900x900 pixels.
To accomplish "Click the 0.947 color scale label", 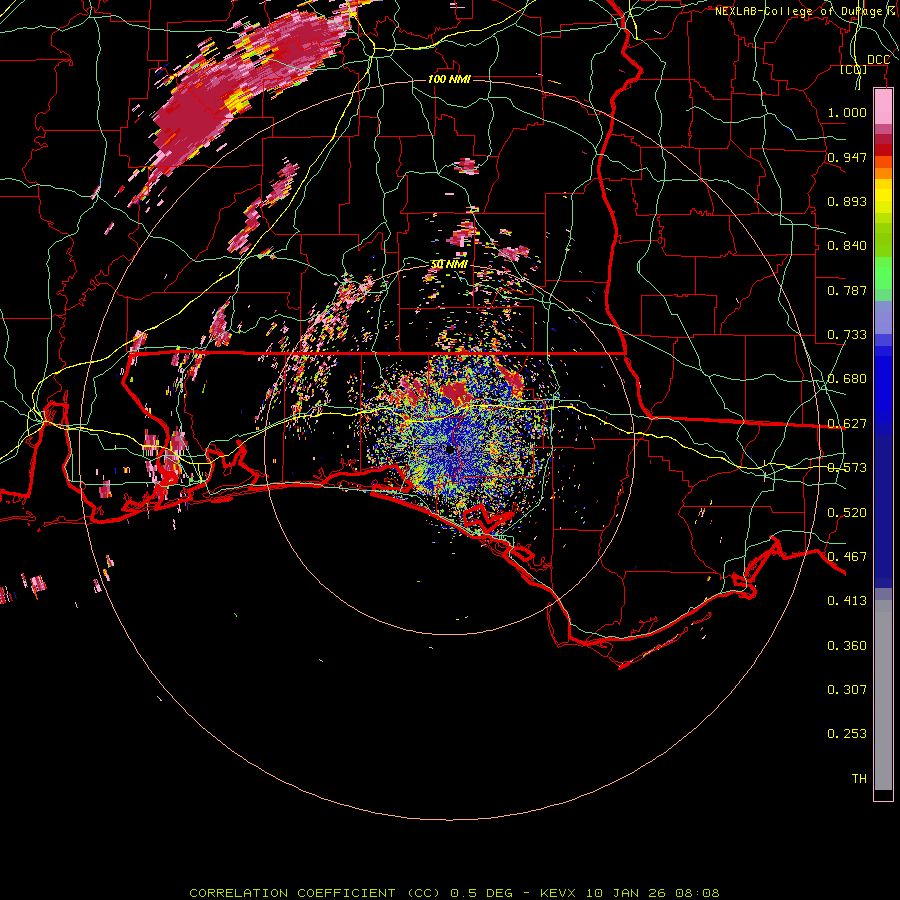I will (x=847, y=157).
